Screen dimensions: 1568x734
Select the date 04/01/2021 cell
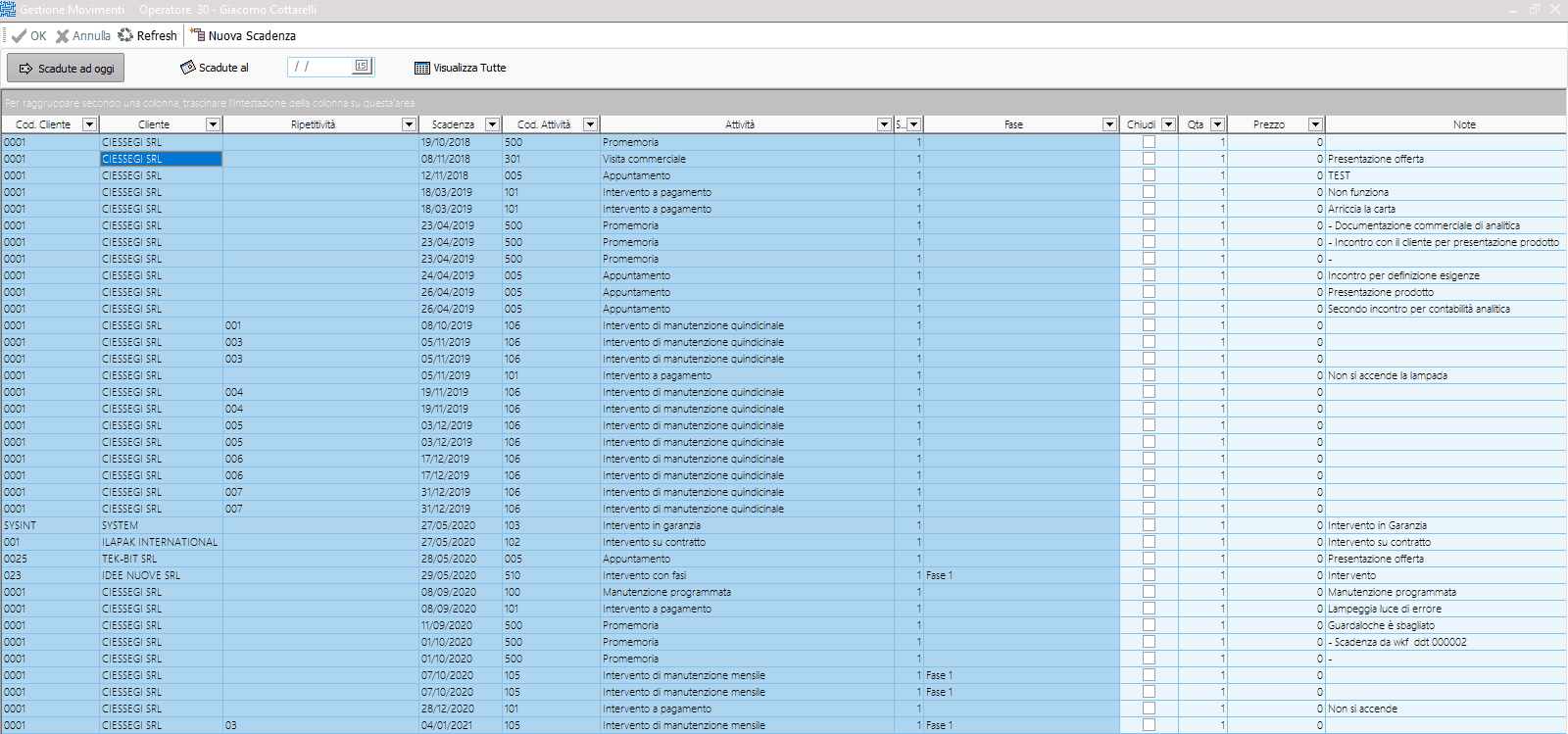click(x=461, y=725)
